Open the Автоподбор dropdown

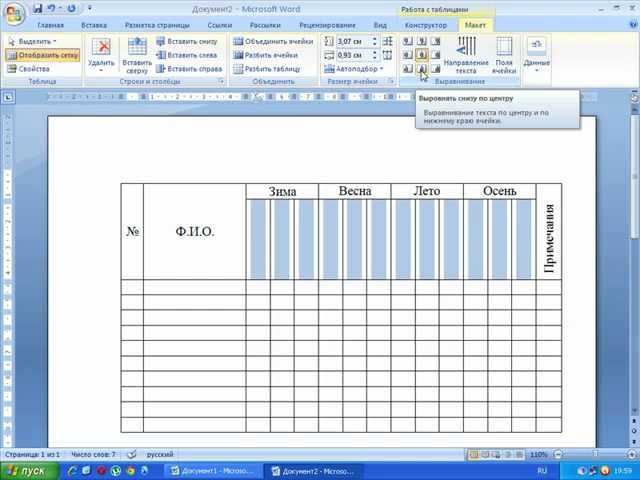[x=354, y=69]
